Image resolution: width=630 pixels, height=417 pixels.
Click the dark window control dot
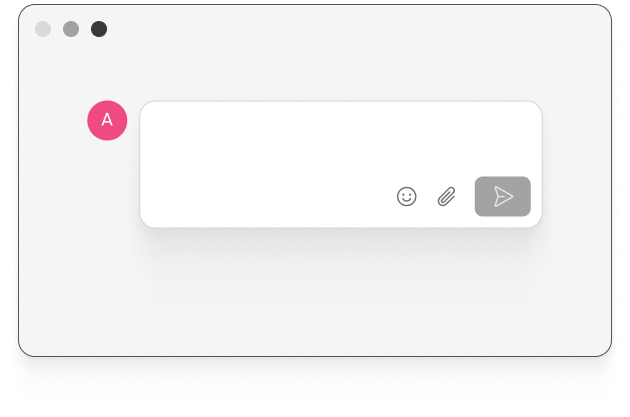pos(99,29)
